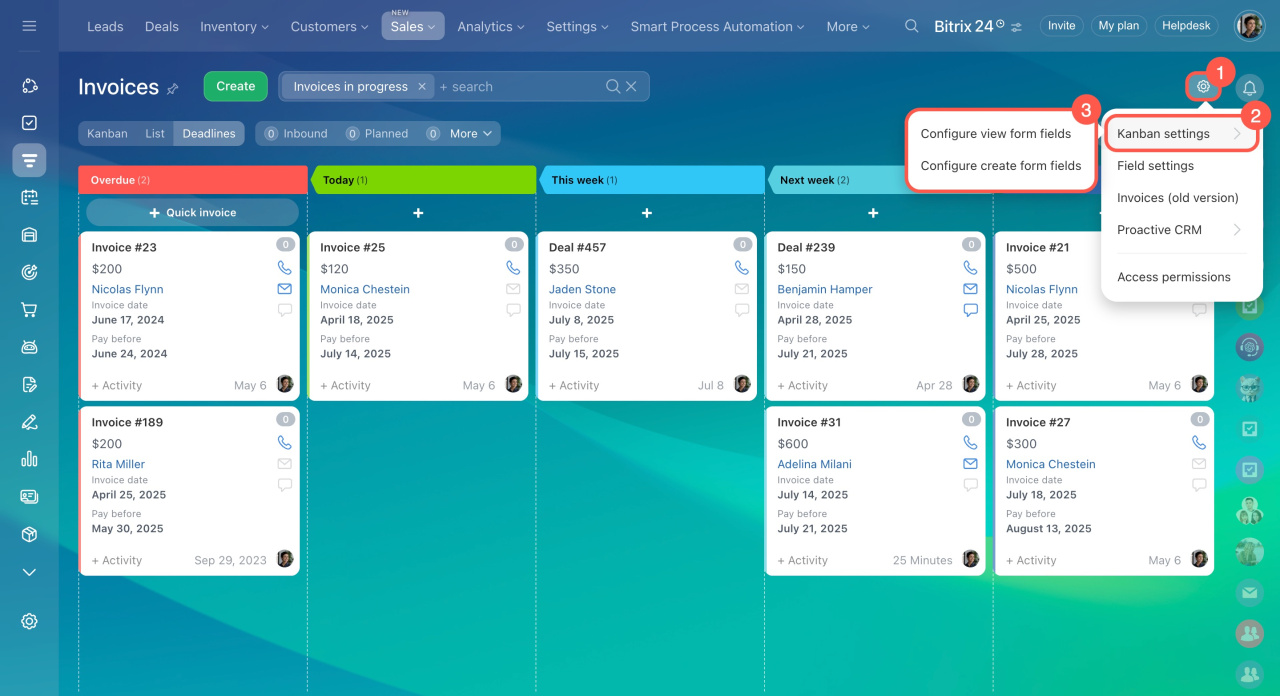This screenshot has height=696, width=1280.
Task: Click the Quick invoice button in Overdue
Action: [192, 212]
